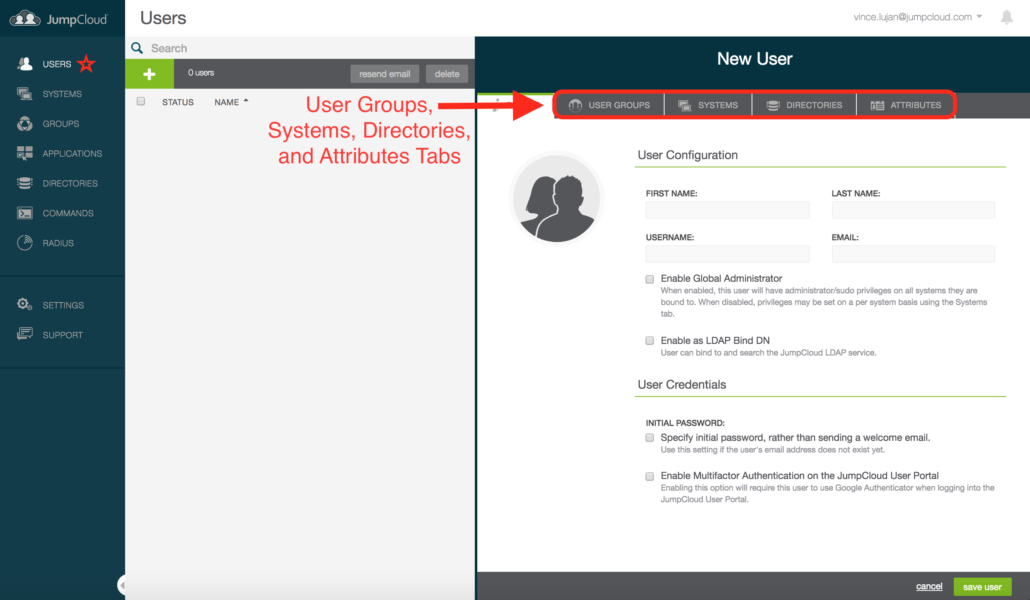This screenshot has height=600, width=1030.
Task: Click the save user button
Action: point(981,587)
